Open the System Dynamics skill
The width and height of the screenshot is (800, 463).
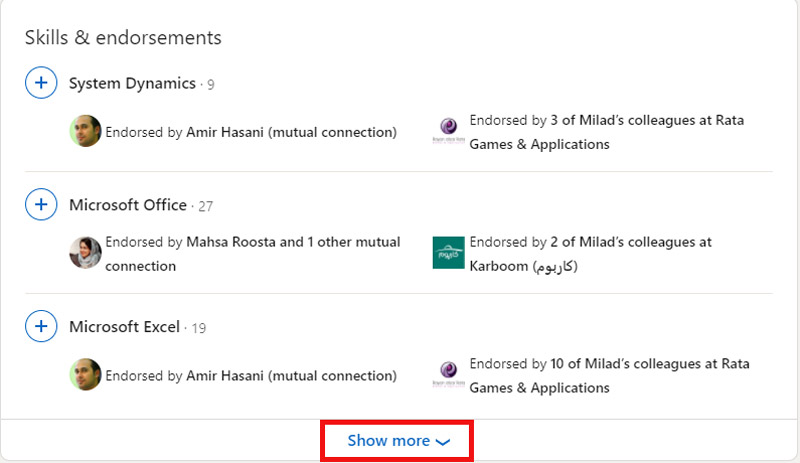[x=132, y=83]
